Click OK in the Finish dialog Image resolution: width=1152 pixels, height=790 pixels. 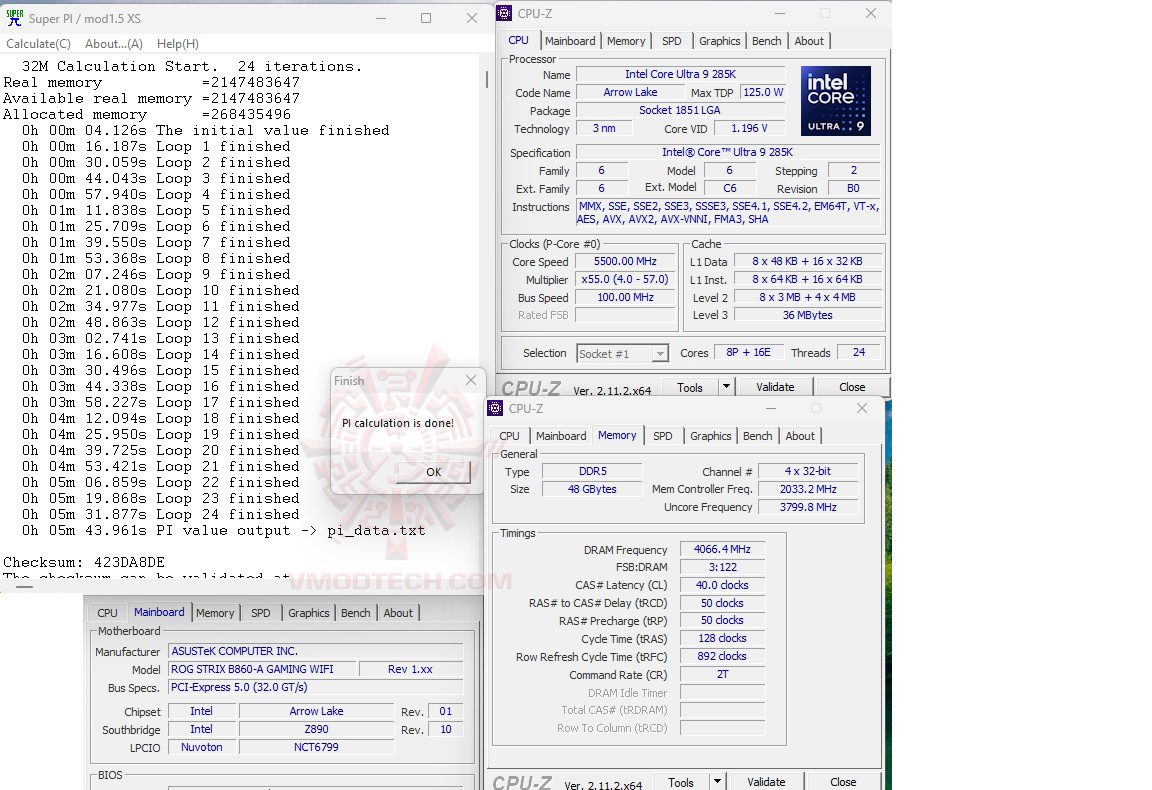(433, 472)
